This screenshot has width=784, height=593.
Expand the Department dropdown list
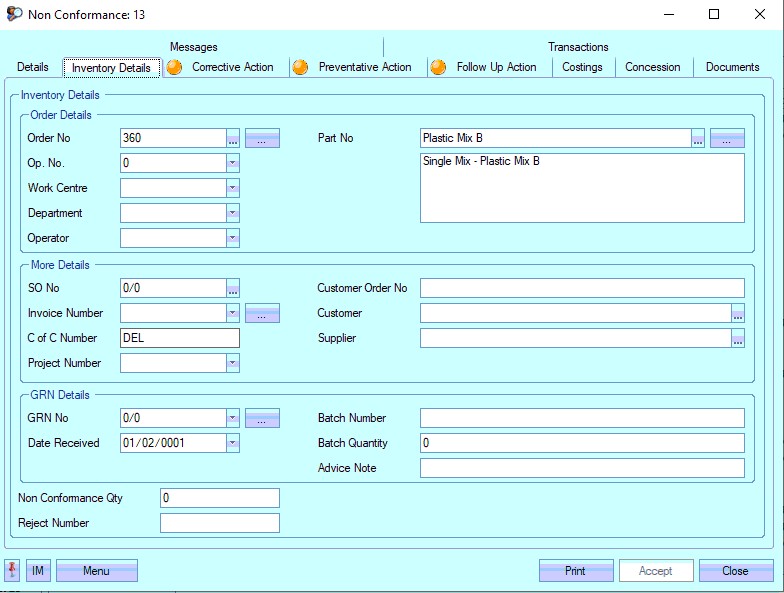coord(233,213)
